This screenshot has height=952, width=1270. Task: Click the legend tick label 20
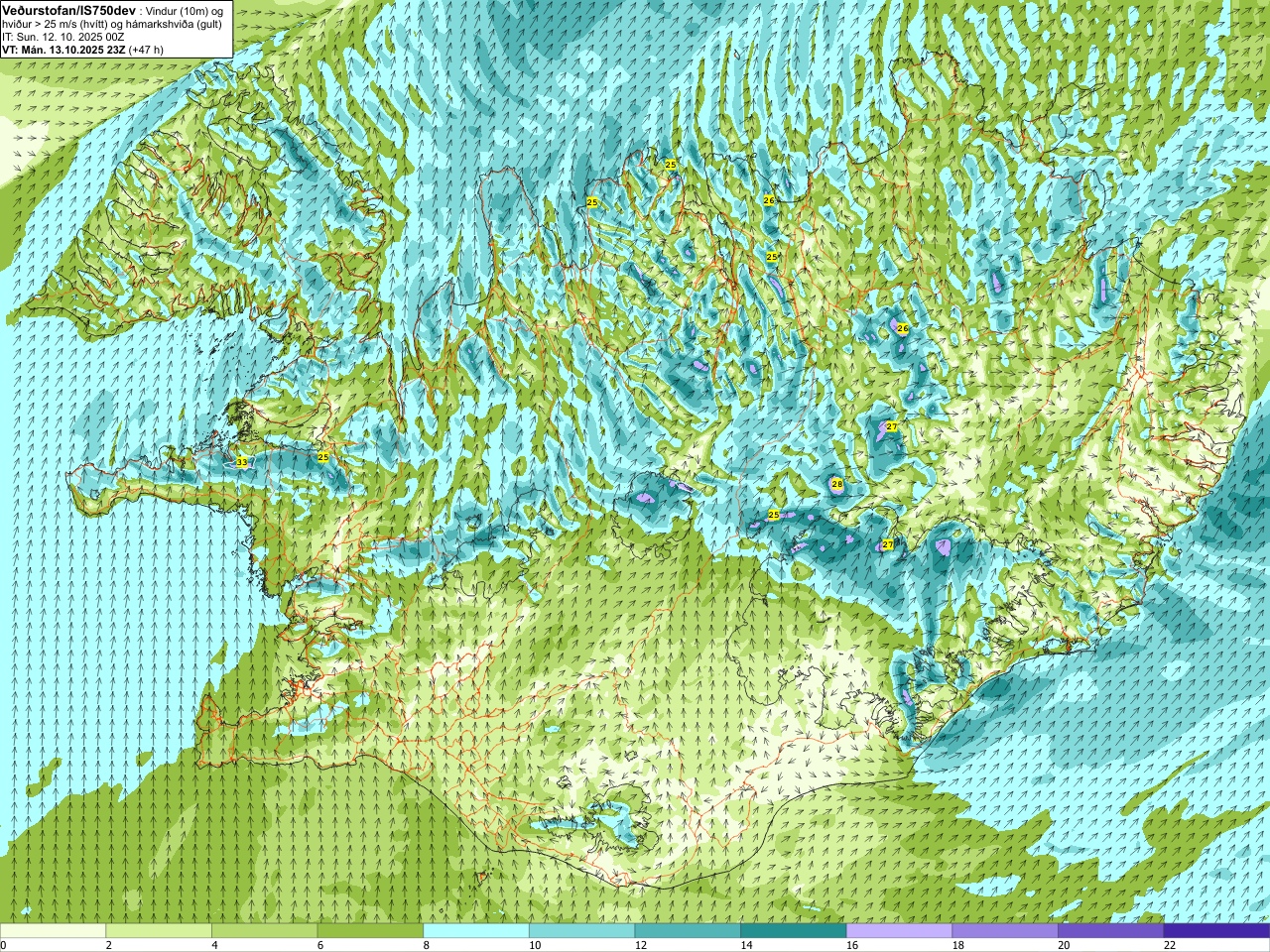pos(1065,945)
